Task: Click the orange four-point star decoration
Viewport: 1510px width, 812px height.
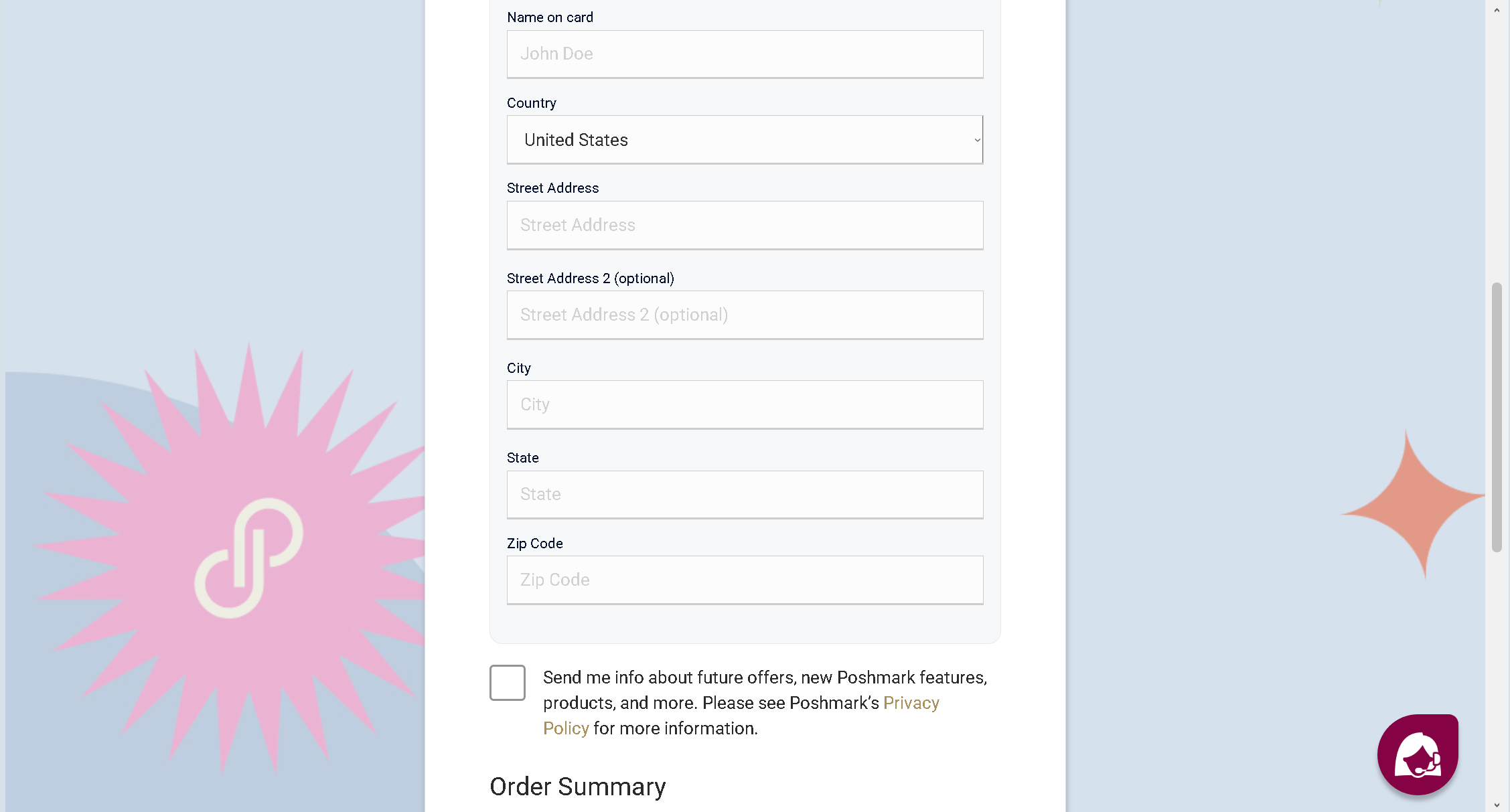Action: click(x=1414, y=502)
